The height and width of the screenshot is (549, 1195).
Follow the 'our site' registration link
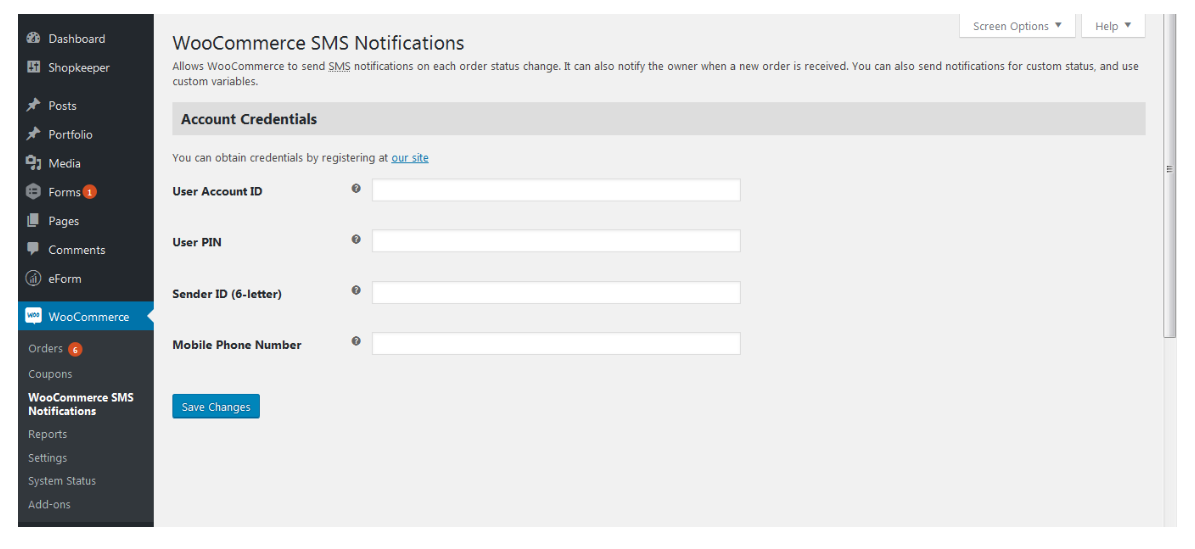410,158
